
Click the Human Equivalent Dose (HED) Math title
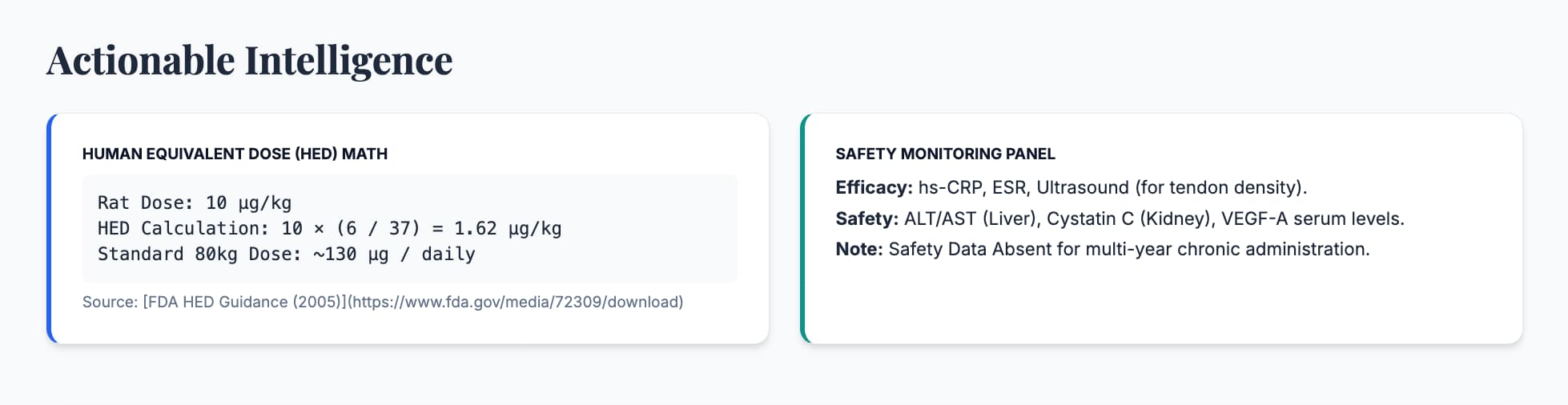point(235,154)
